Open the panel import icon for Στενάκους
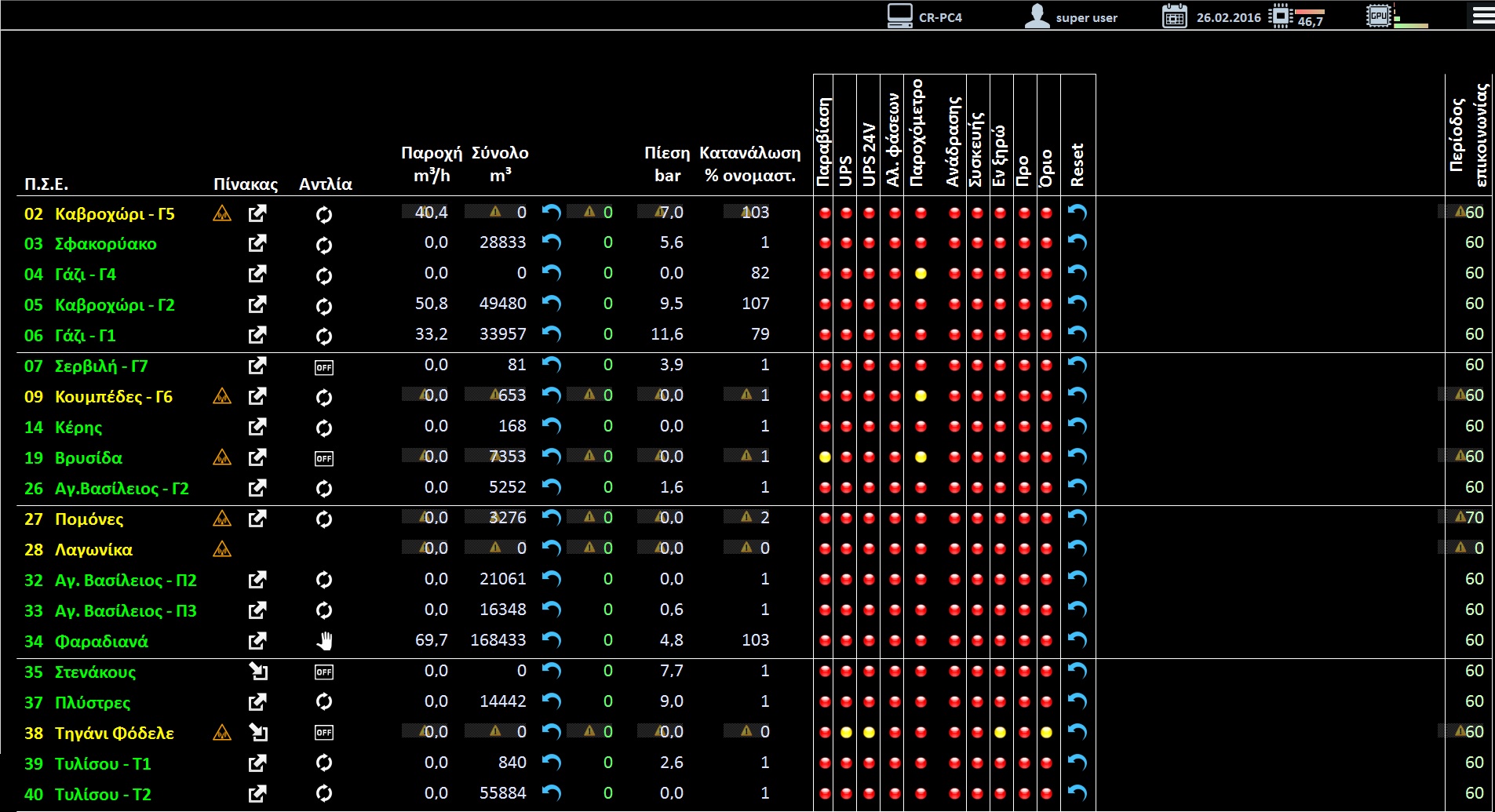Image resolution: width=1495 pixels, height=812 pixels. pos(257,672)
